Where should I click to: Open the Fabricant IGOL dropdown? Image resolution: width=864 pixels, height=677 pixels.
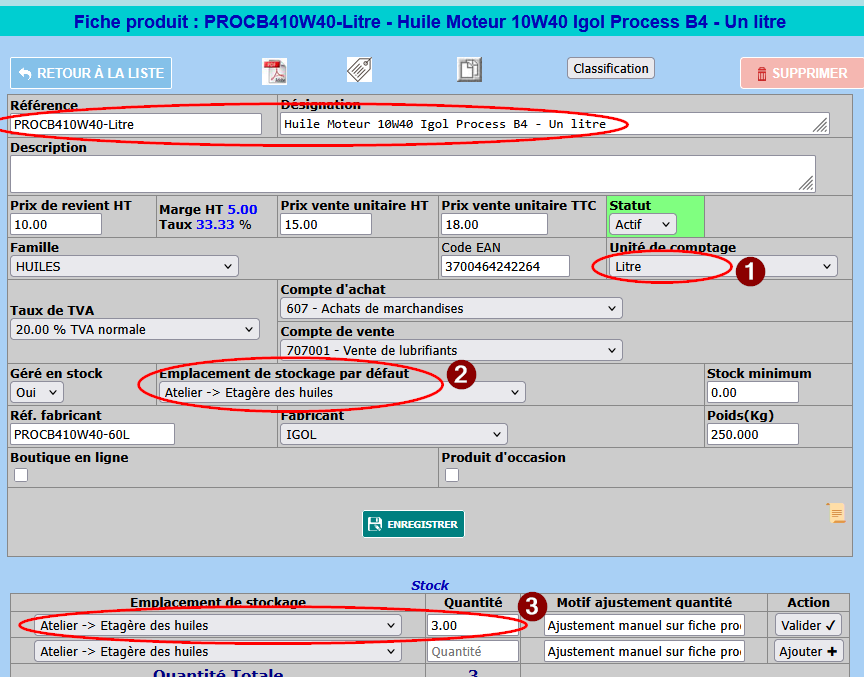tap(394, 434)
